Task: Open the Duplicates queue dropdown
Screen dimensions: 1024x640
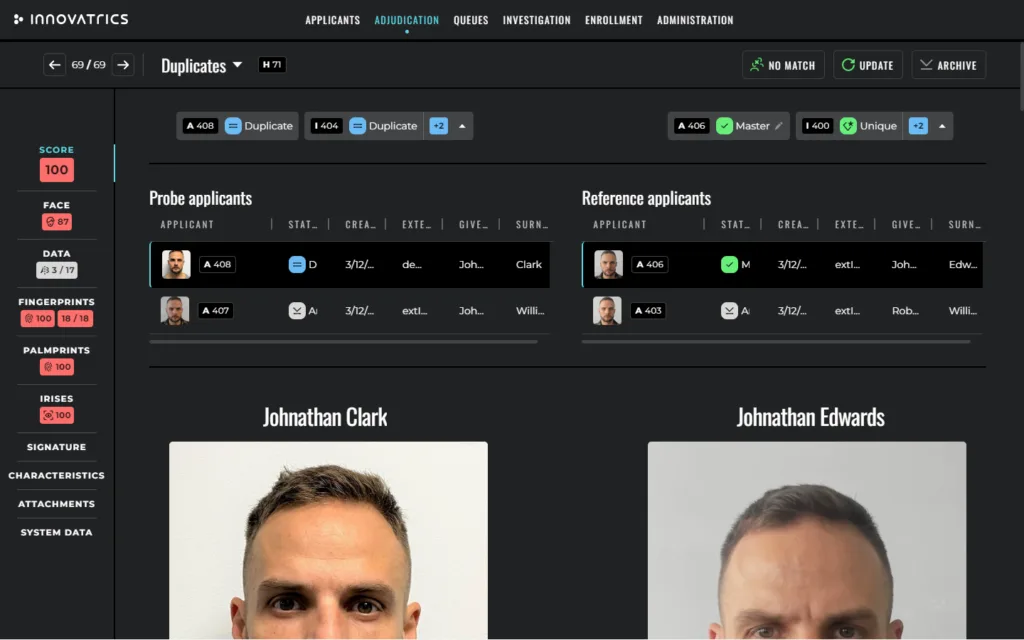Action: pyautogui.click(x=202, y=65)
